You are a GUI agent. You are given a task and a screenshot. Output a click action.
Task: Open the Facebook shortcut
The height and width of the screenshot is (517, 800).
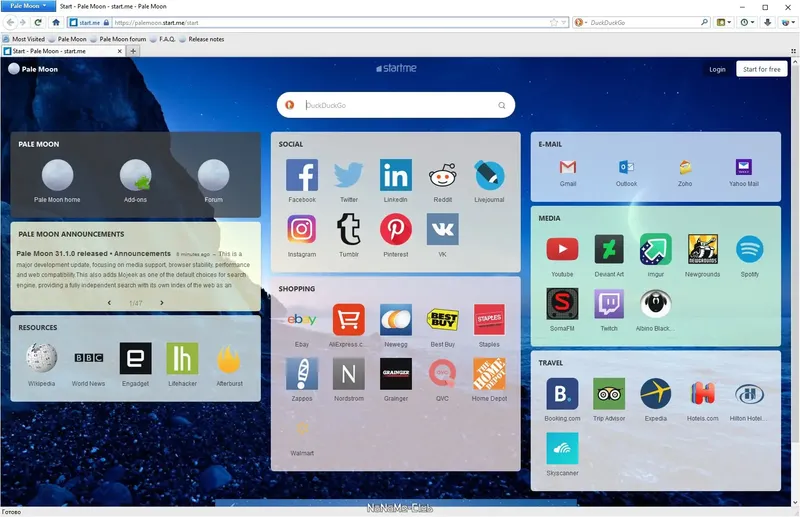tap(302, 175)
